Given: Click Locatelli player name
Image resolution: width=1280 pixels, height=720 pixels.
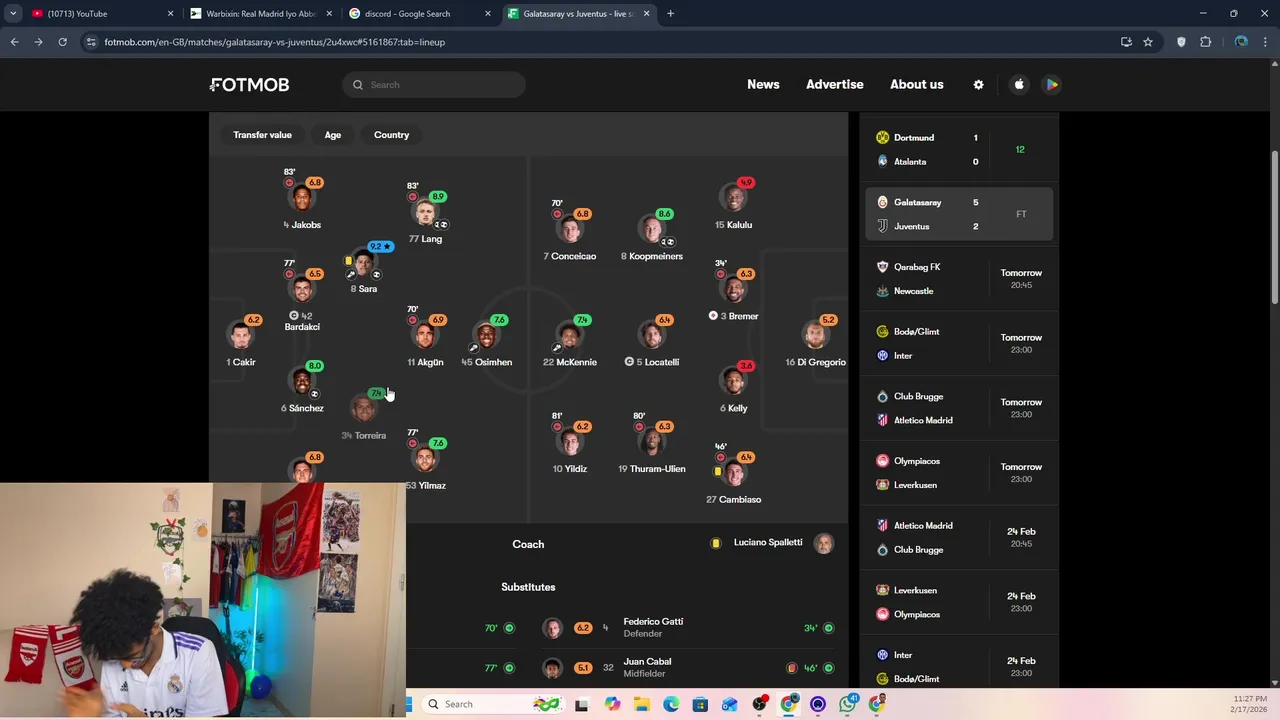Looking at the screenshot, I should [x=657, y=362].
